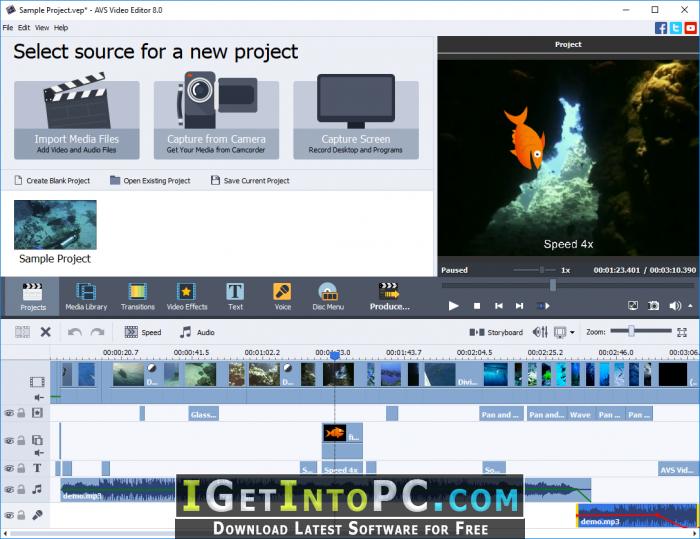The image size is (700, 539).
Task: Open the Disc Menu tool
Action: (328, 297)
